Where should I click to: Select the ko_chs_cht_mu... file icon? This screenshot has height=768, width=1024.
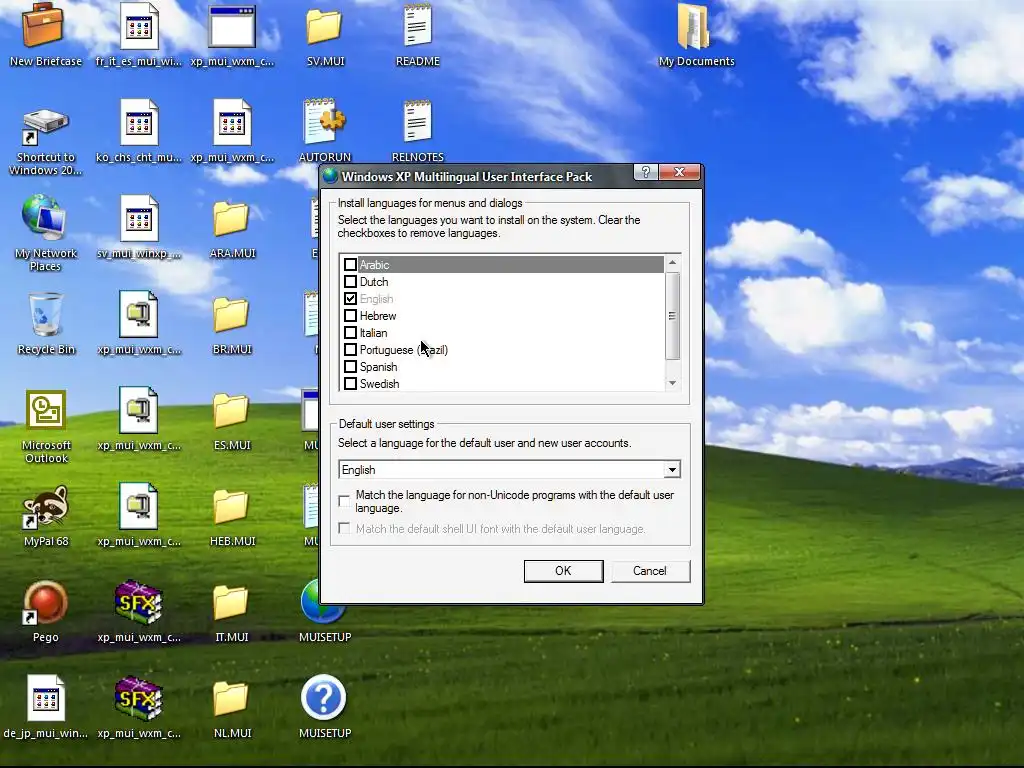(138, 122)
